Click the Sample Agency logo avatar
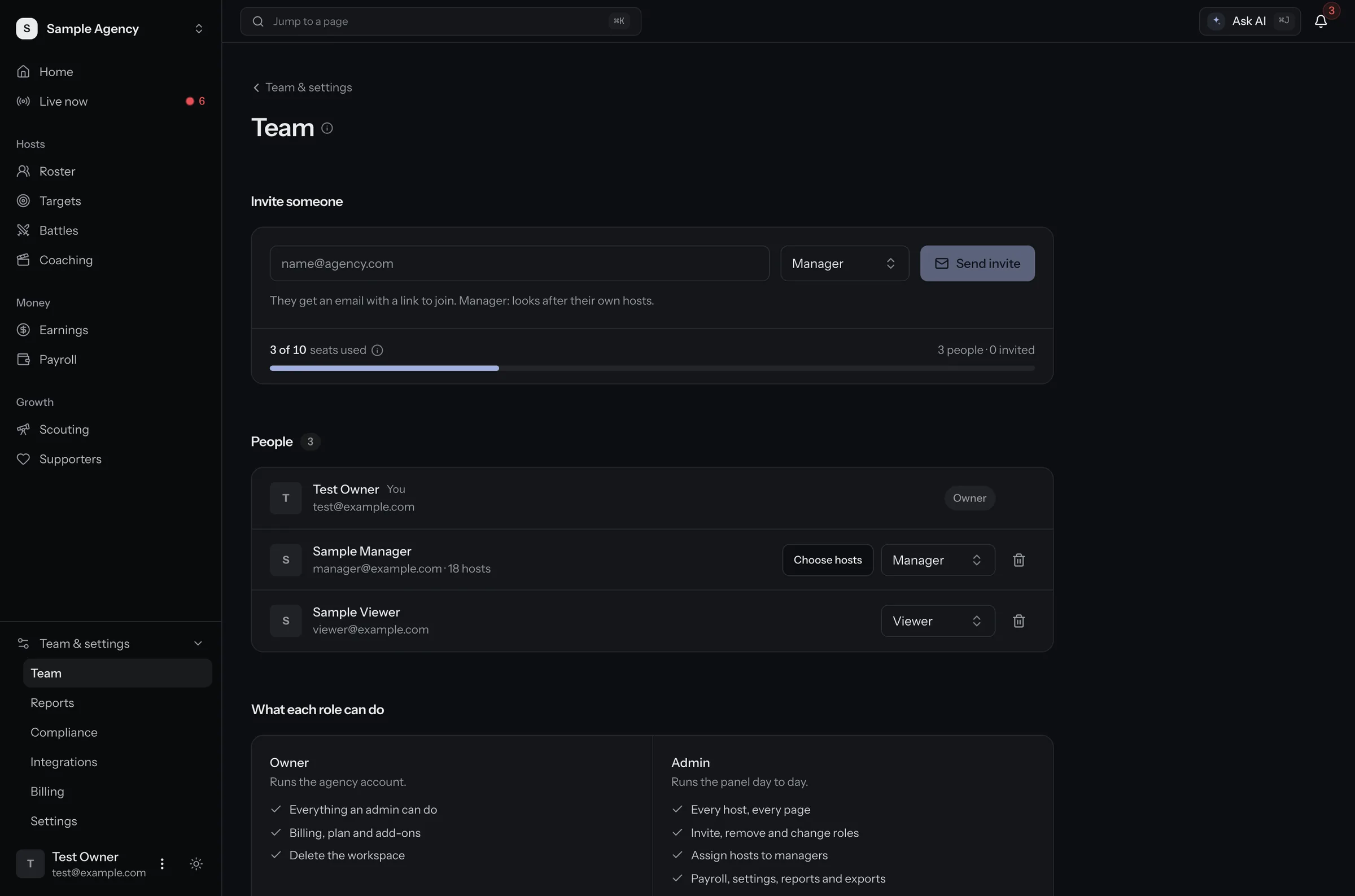 [27, 29]
